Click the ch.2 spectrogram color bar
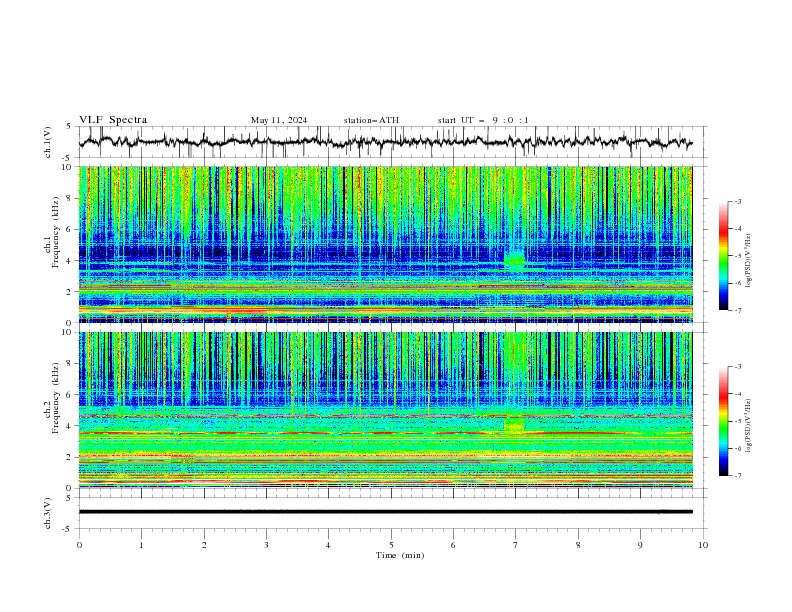This screenshot has height=612, width=792. (x=723, y=421)
